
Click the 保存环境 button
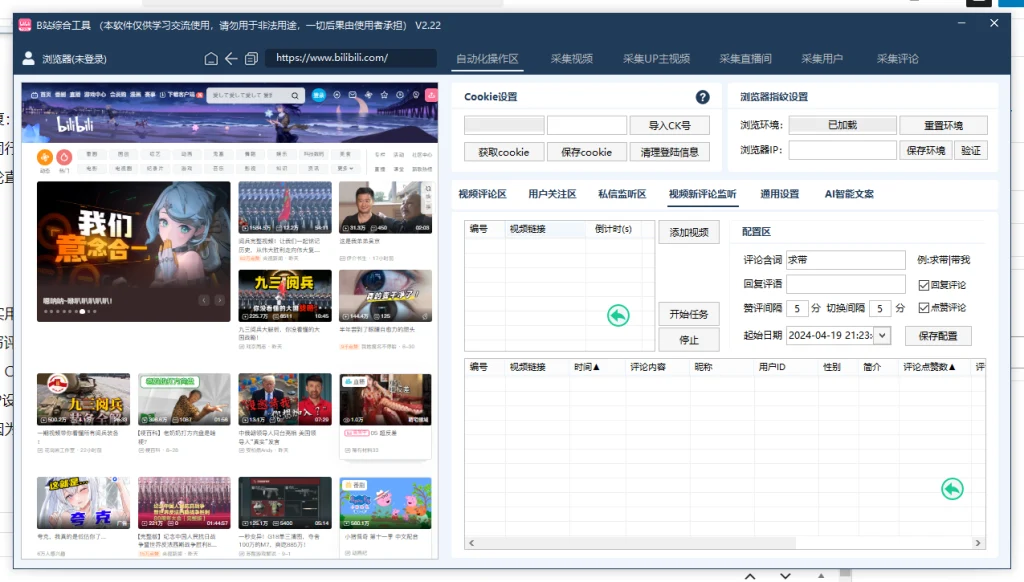925,150
